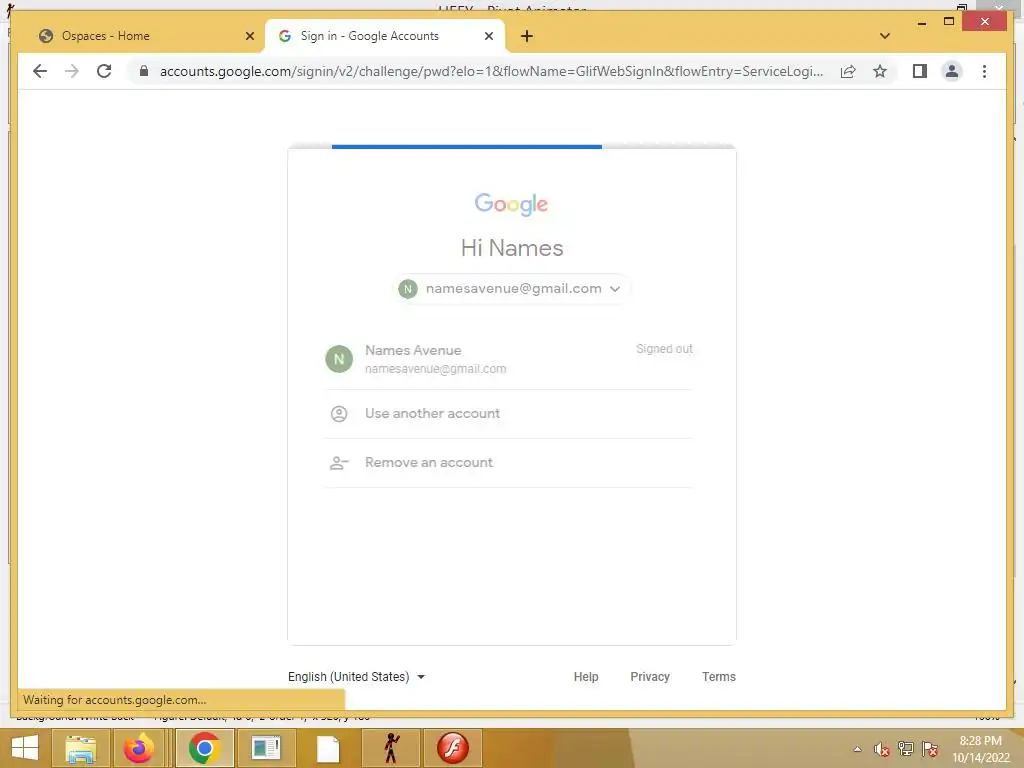Viewport: 1024px width, 768px height.
Task: Select the Sign in - Google Accounts tab
Action: click(x=385, y=36)
